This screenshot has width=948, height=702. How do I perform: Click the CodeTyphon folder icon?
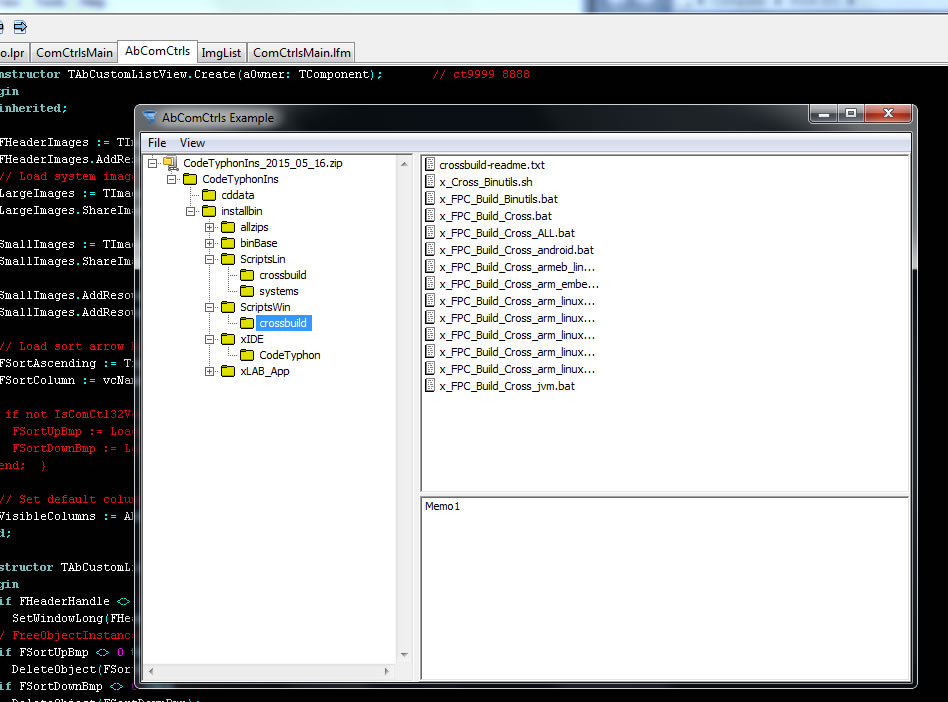tap(247, 355)
